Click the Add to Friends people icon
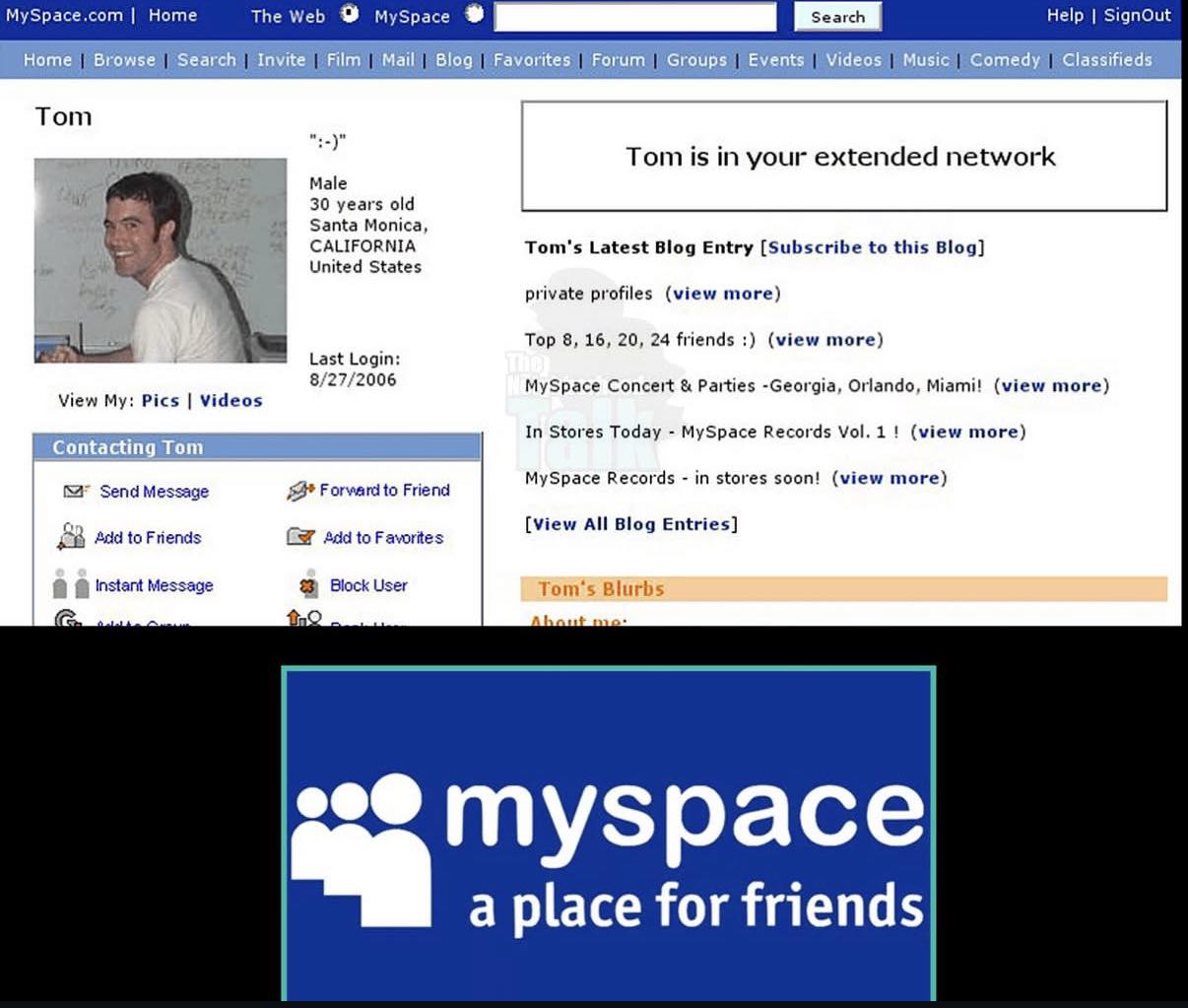 click(71, 536)
